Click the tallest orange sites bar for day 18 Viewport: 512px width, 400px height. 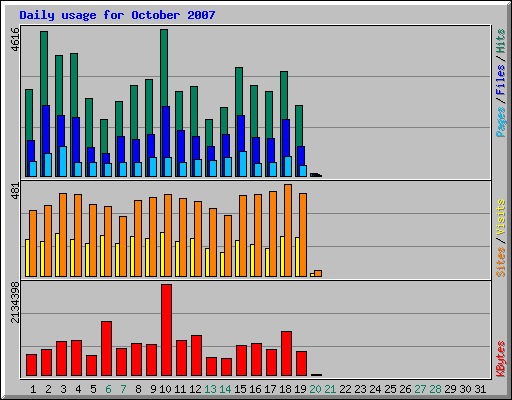coord(288,230)
